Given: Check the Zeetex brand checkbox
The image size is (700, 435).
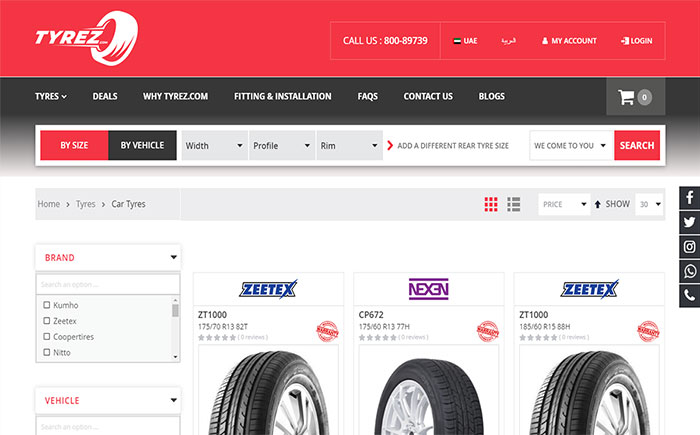Looking at the screenshot, I should click(46, 321).
